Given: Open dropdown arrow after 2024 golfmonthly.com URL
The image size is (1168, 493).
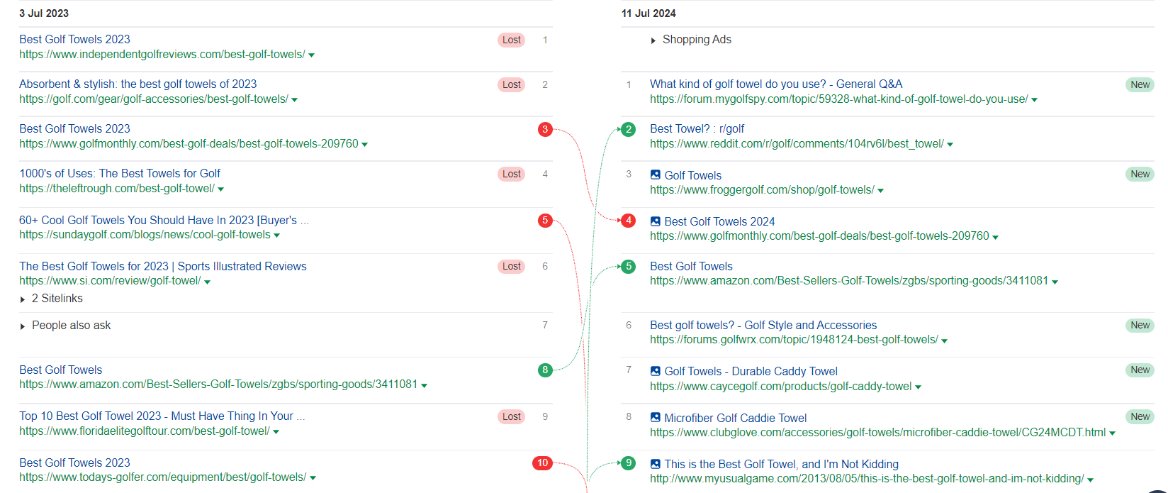Looking at the screenshot, I should click(995, 237).
